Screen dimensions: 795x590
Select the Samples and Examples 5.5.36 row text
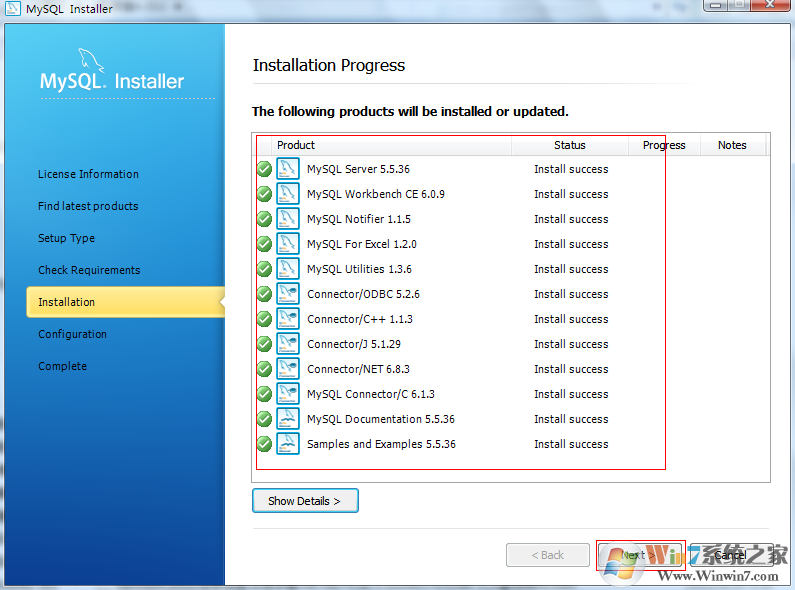pyautogui.click(x=381, y=444)
